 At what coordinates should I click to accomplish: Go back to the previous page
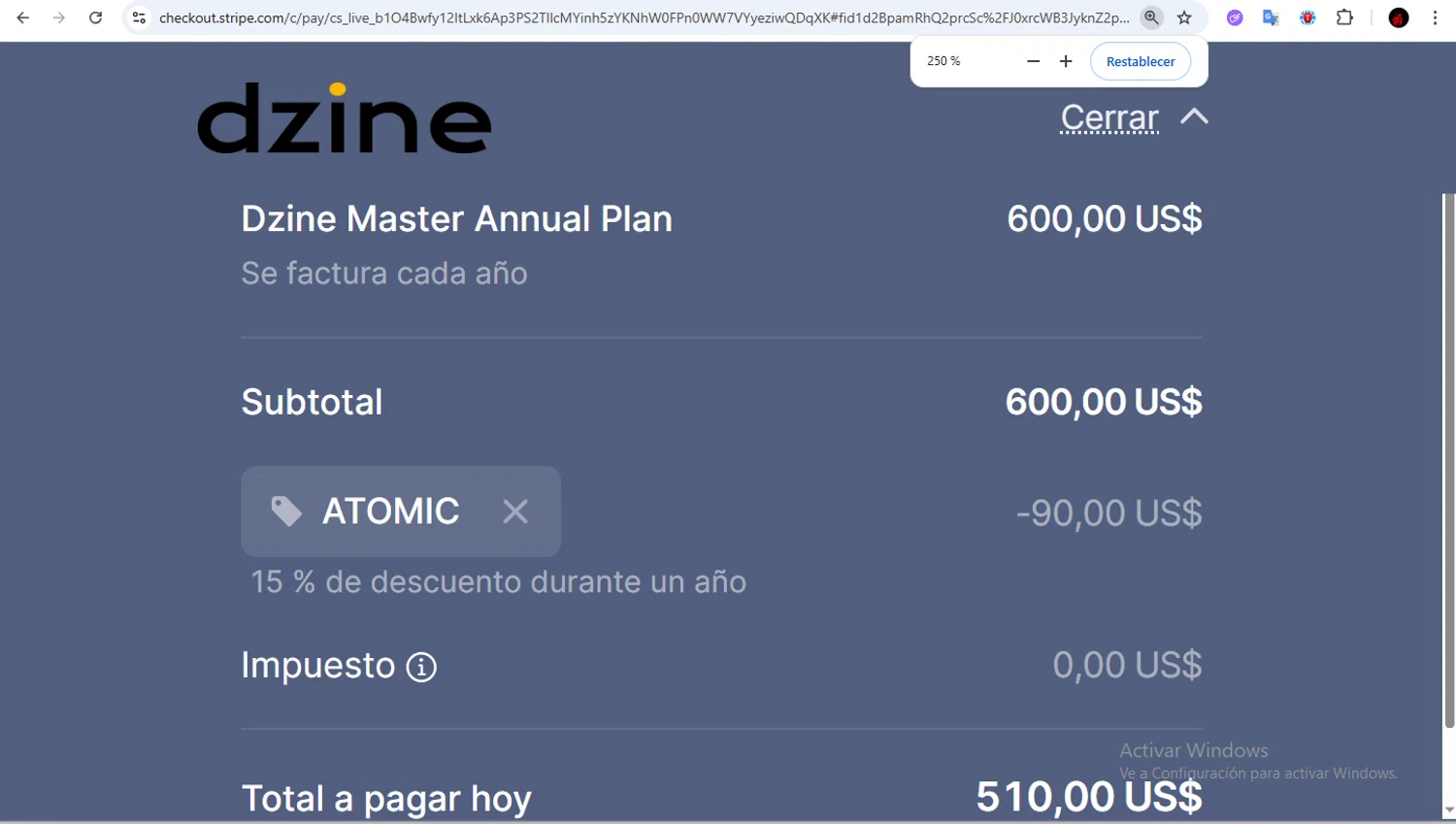23,17
